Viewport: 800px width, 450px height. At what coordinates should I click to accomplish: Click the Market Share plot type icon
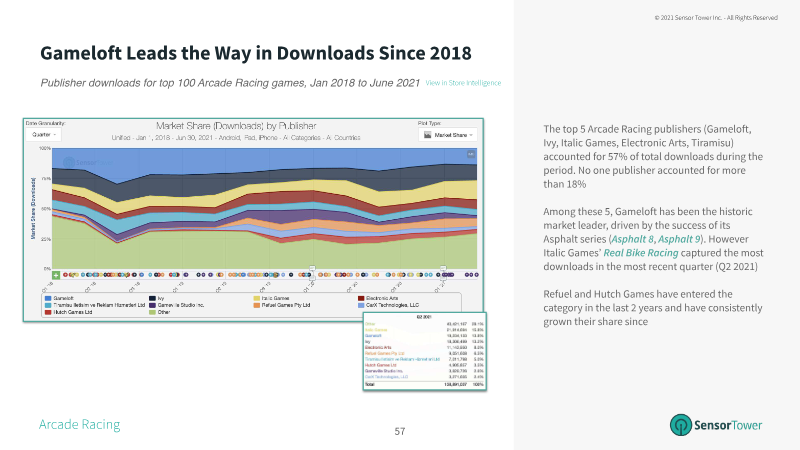pyautogui.click(x=428, y=135)
